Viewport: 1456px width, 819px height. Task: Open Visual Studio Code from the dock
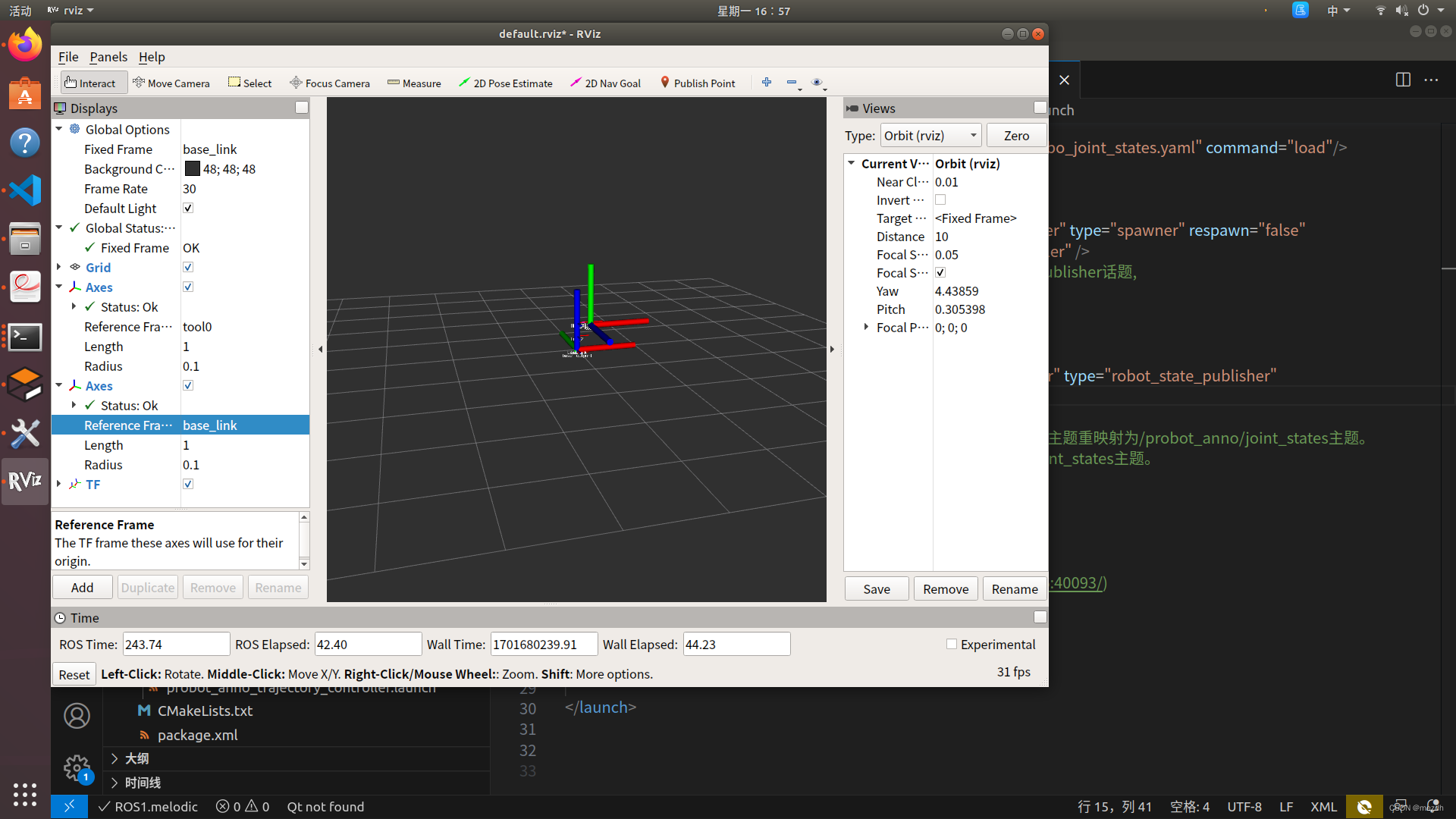pyautogui.click(x=25, y=190)
